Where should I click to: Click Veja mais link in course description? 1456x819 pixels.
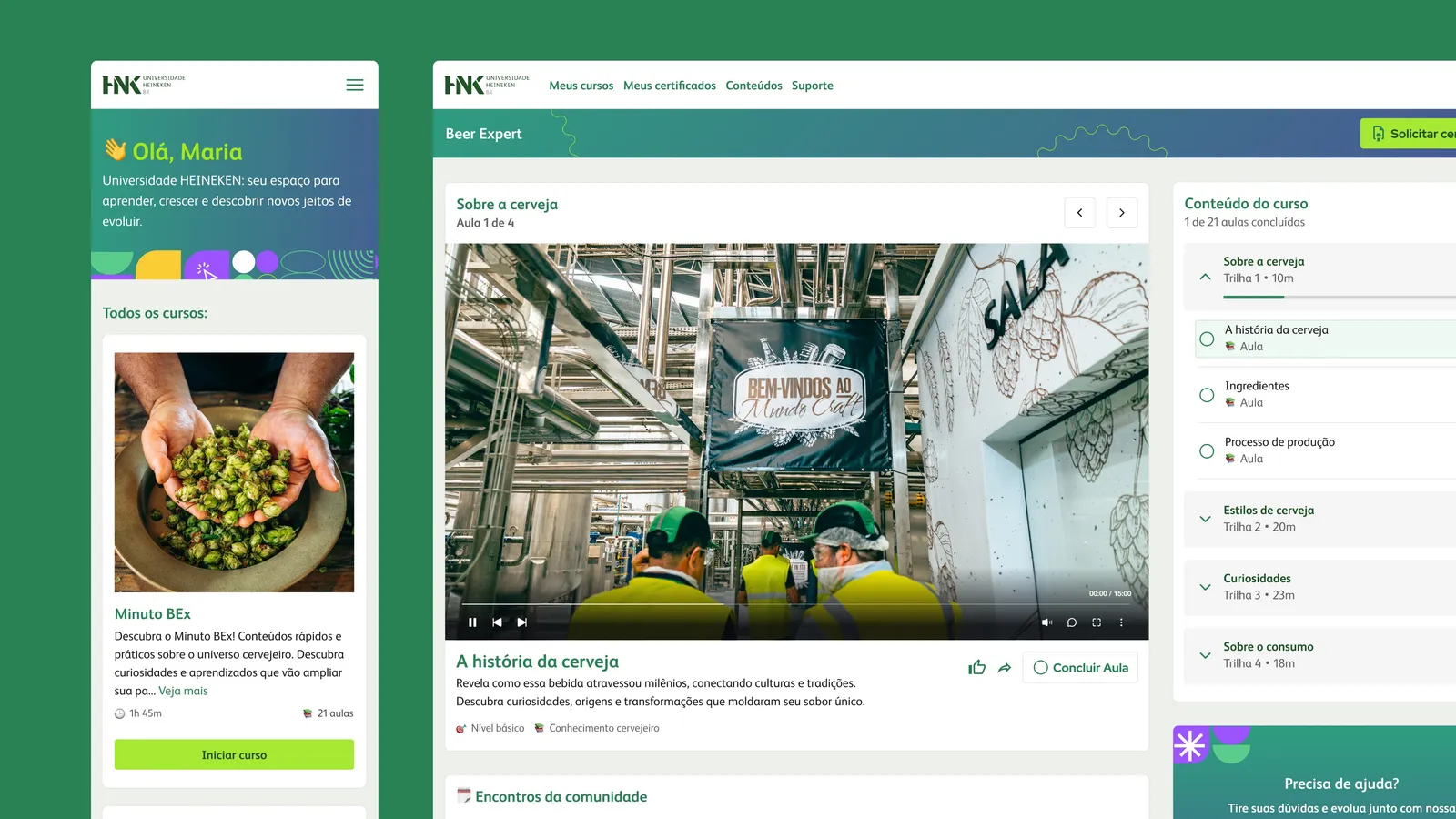(x=183, y=691)
